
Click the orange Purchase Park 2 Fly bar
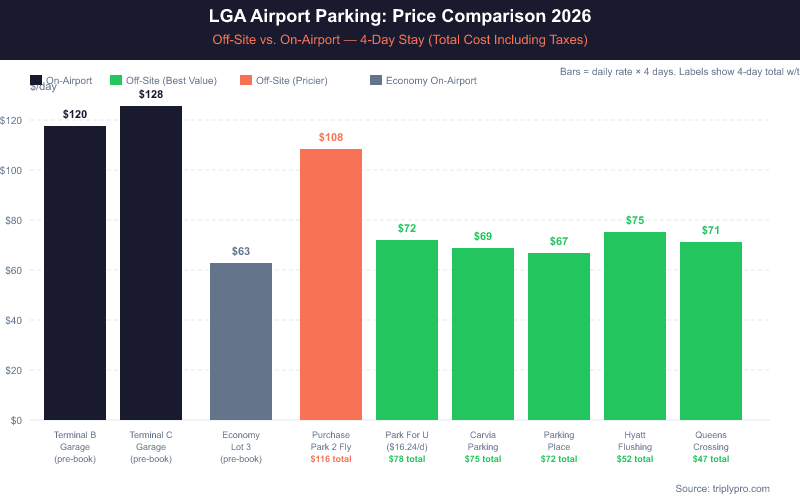pyautogui.click(x=331, y=284)
